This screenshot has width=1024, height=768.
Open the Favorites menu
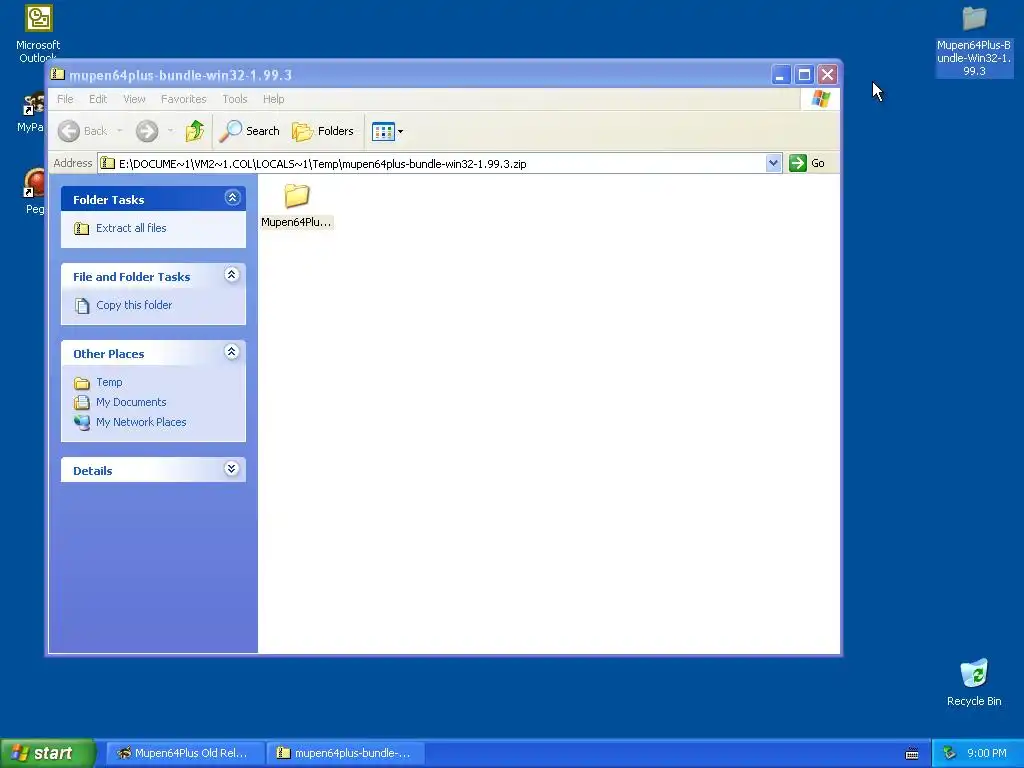pyautogui.click(x=184, y=99)
